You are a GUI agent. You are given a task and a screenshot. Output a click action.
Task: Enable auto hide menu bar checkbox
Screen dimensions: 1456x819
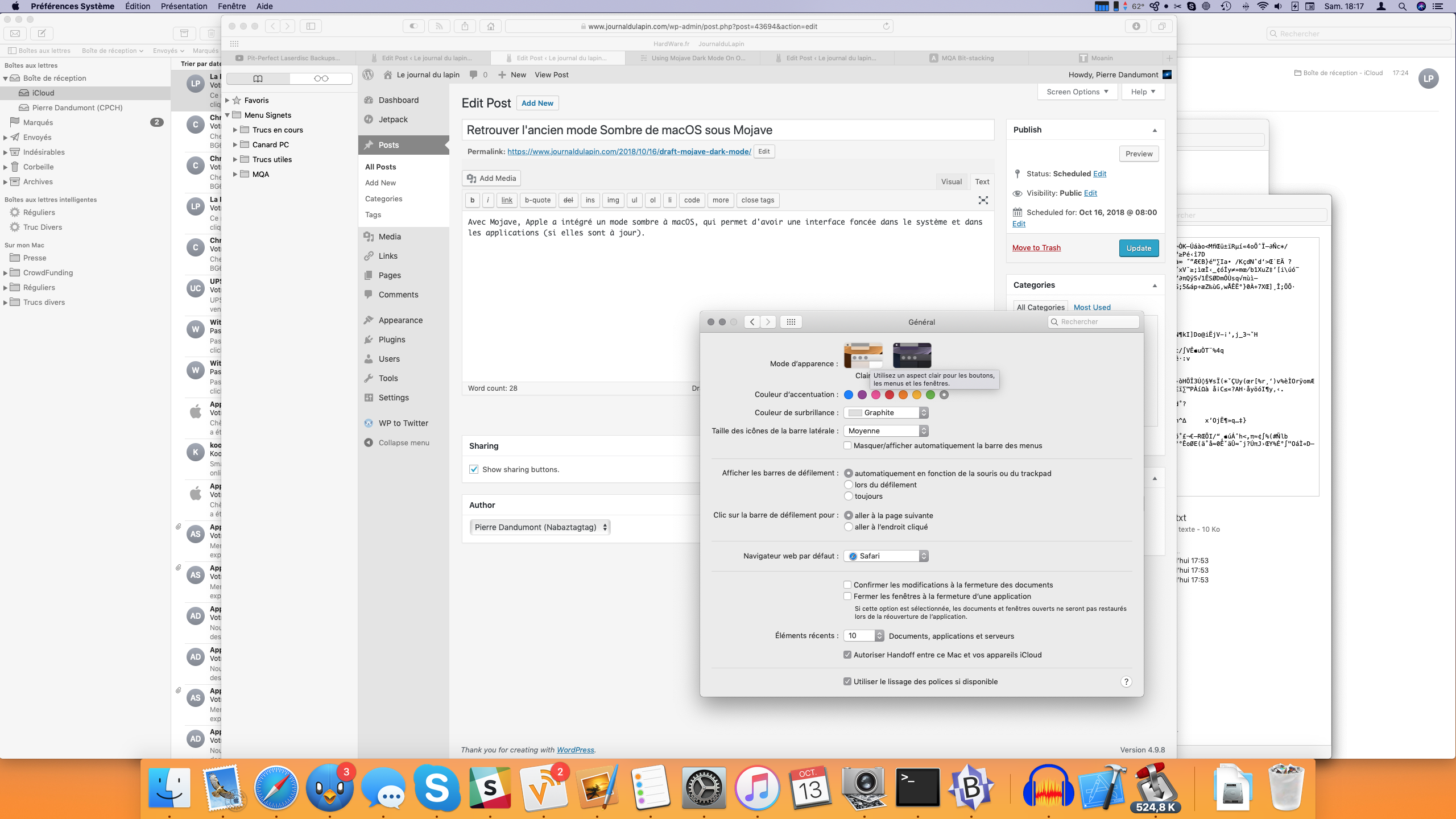point(847,445)
